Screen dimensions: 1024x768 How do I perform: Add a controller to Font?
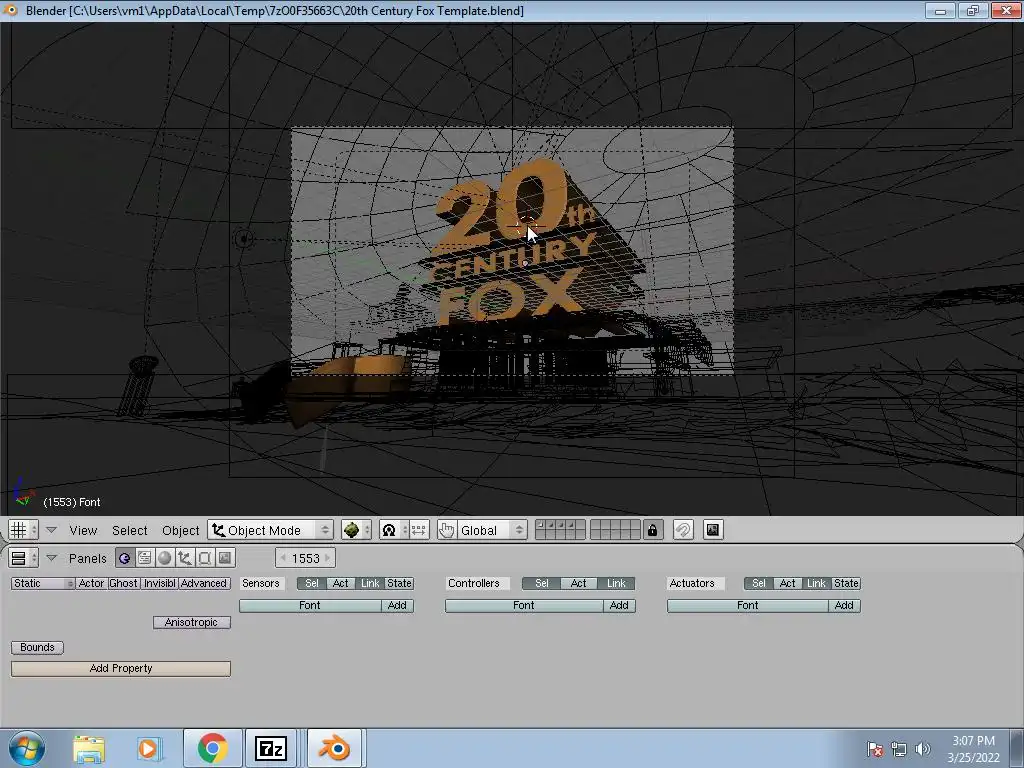click(x=619, y=605)
